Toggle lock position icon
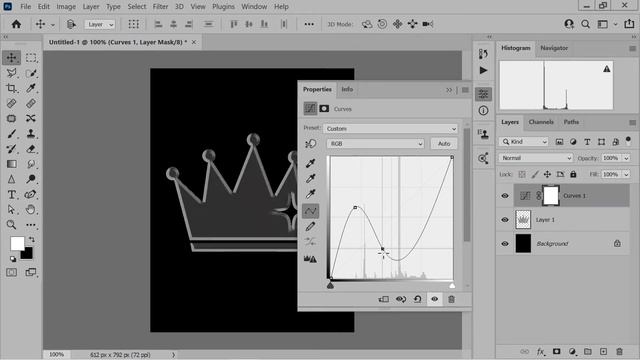 click(x=547, y=174)
